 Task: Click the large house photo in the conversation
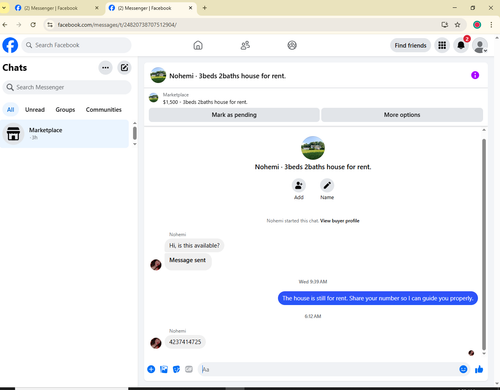313,148
